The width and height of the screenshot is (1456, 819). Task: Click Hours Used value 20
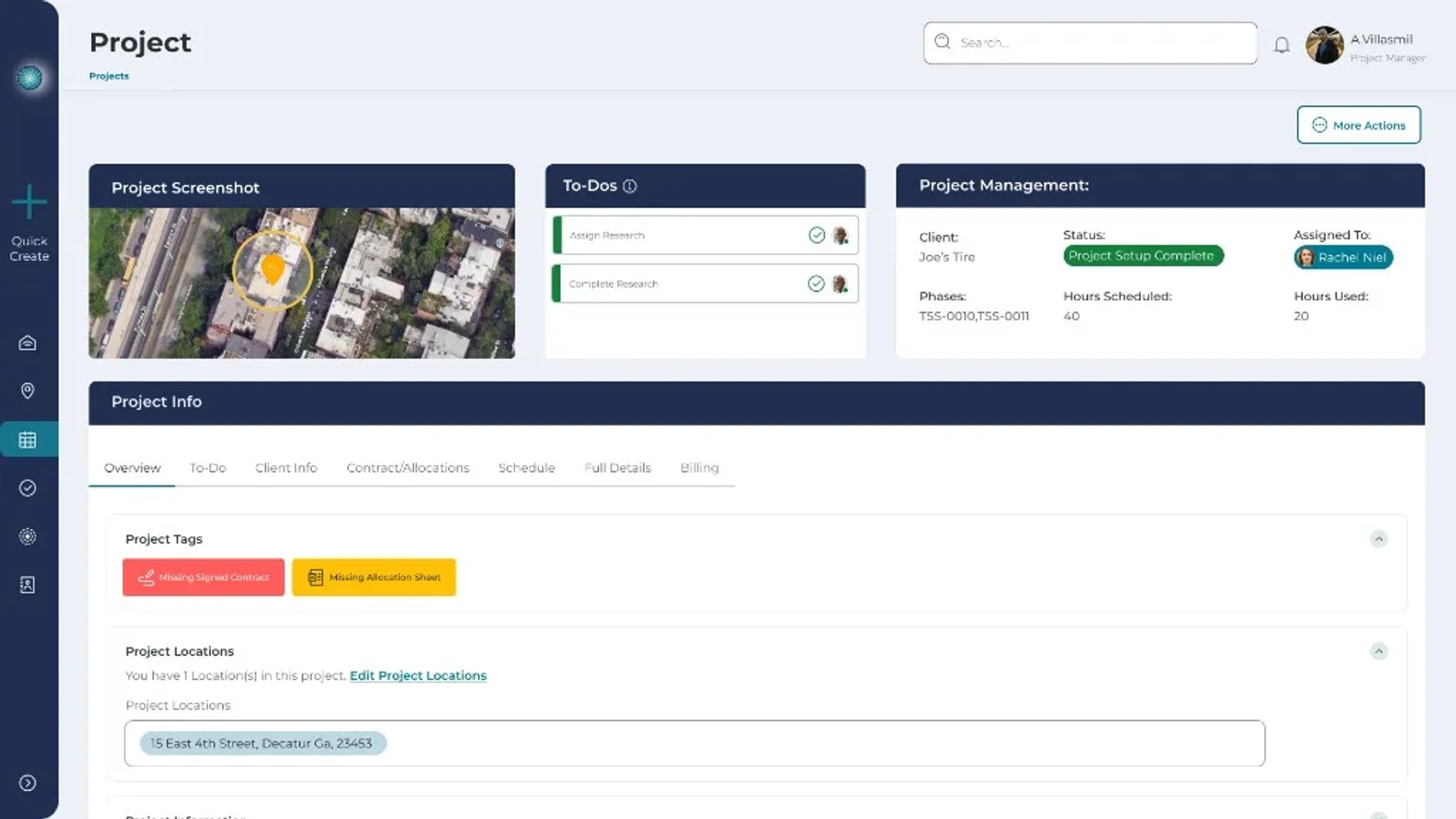1301,316
